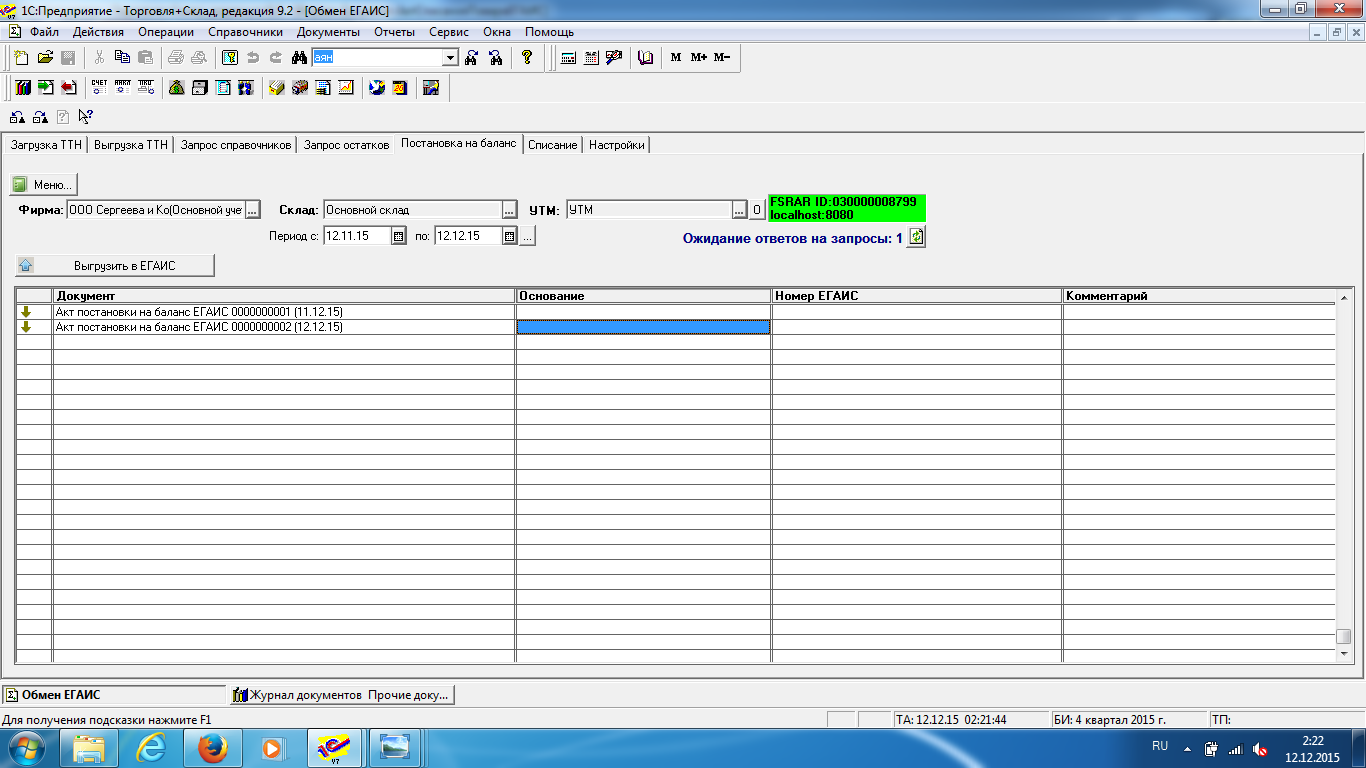
Task: Open the Действия menu
Action: pyautogui.click(x=98, y=32)
